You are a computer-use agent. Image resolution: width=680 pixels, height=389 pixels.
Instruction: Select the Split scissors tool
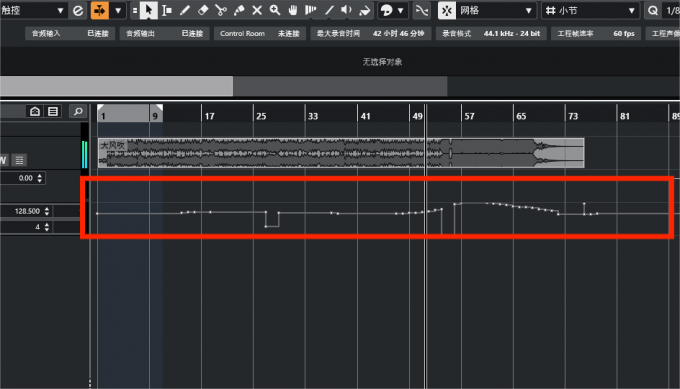pyautogui.click(x=221, y=10)
